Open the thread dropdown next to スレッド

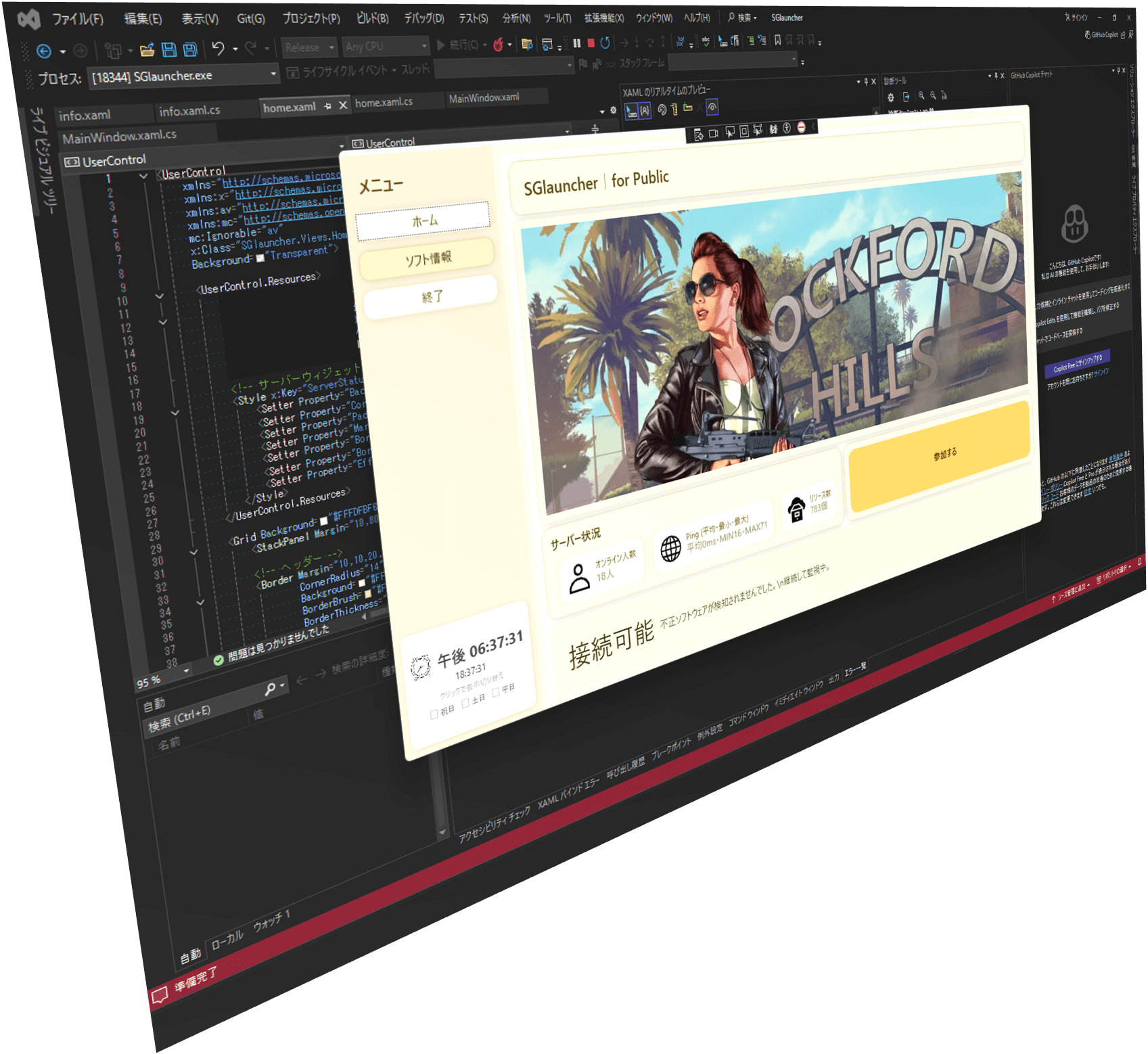tap(503, 66)
